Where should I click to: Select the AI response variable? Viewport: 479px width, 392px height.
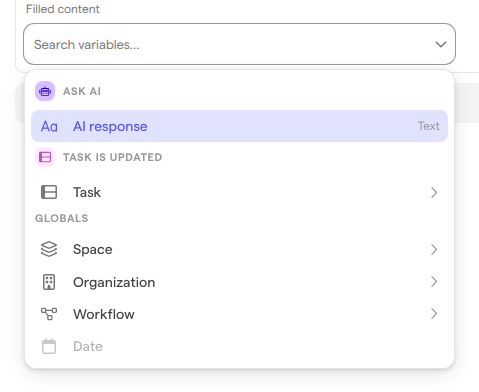tap(239, 126)
